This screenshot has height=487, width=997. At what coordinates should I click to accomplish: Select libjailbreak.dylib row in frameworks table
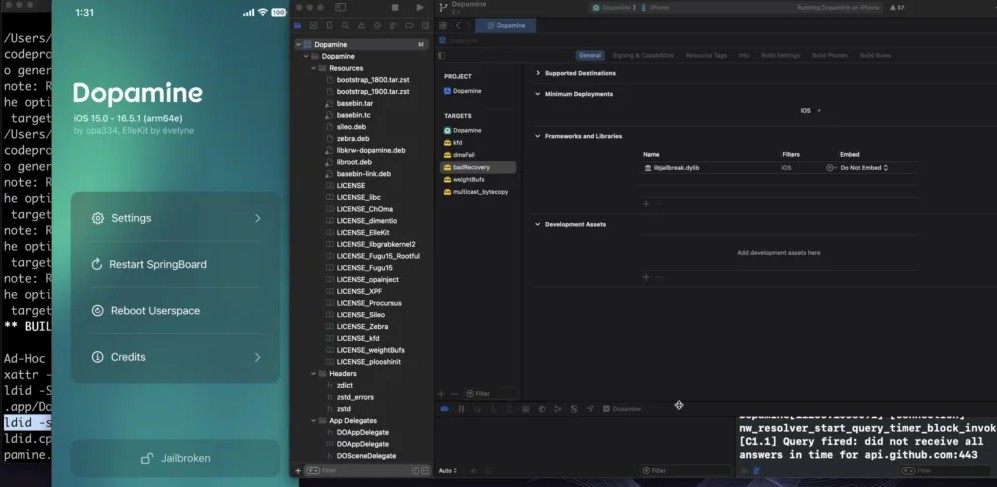click(x=780, y=168)
